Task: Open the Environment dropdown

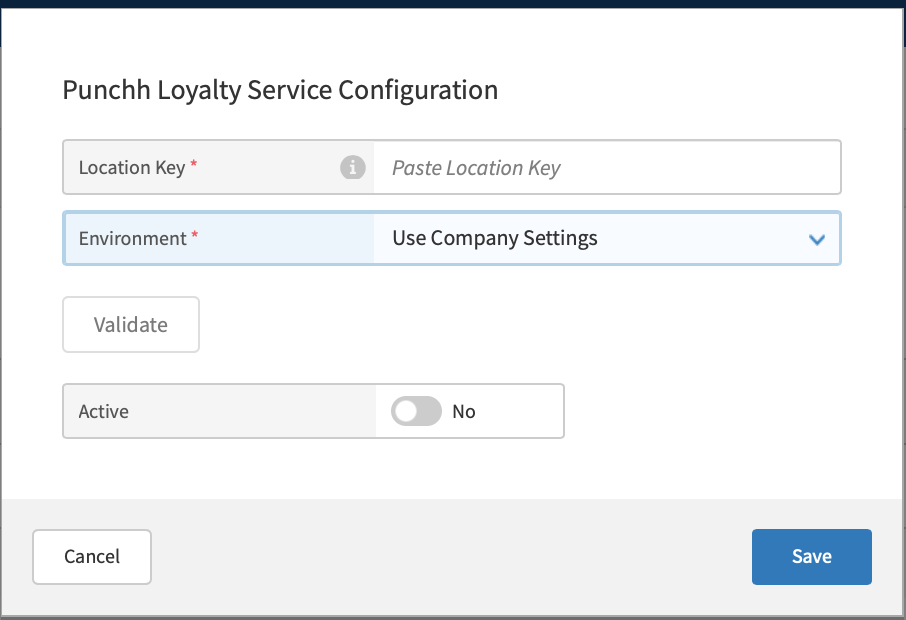Action: pos(606,238)
